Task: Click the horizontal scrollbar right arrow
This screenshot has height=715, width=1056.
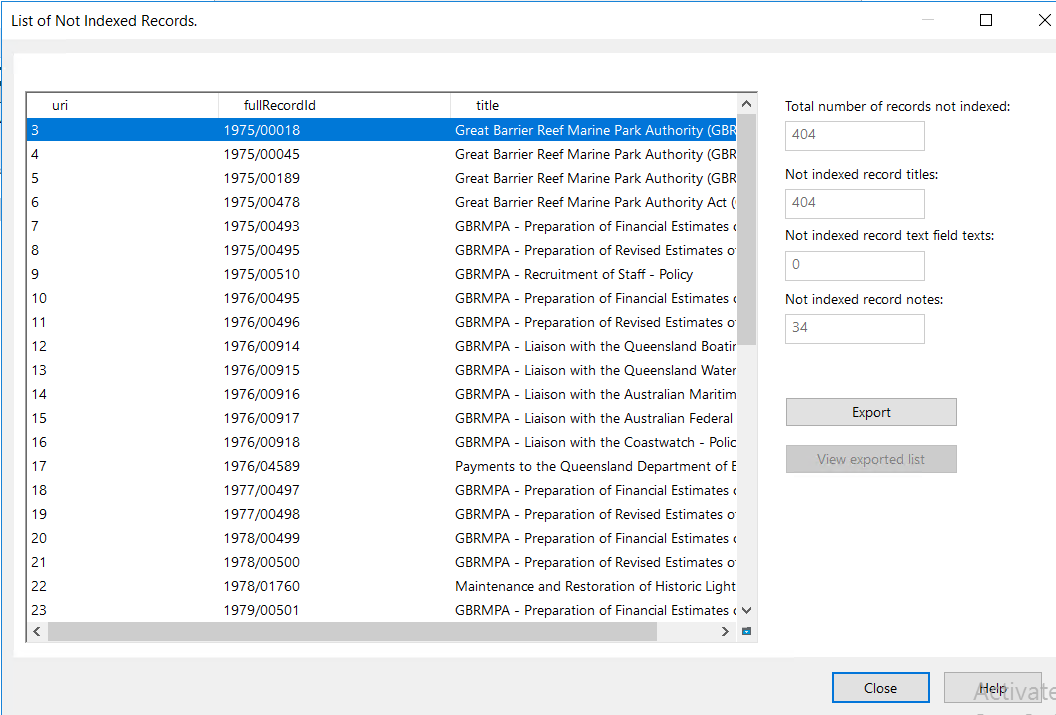Action: (x=726, y=631)
